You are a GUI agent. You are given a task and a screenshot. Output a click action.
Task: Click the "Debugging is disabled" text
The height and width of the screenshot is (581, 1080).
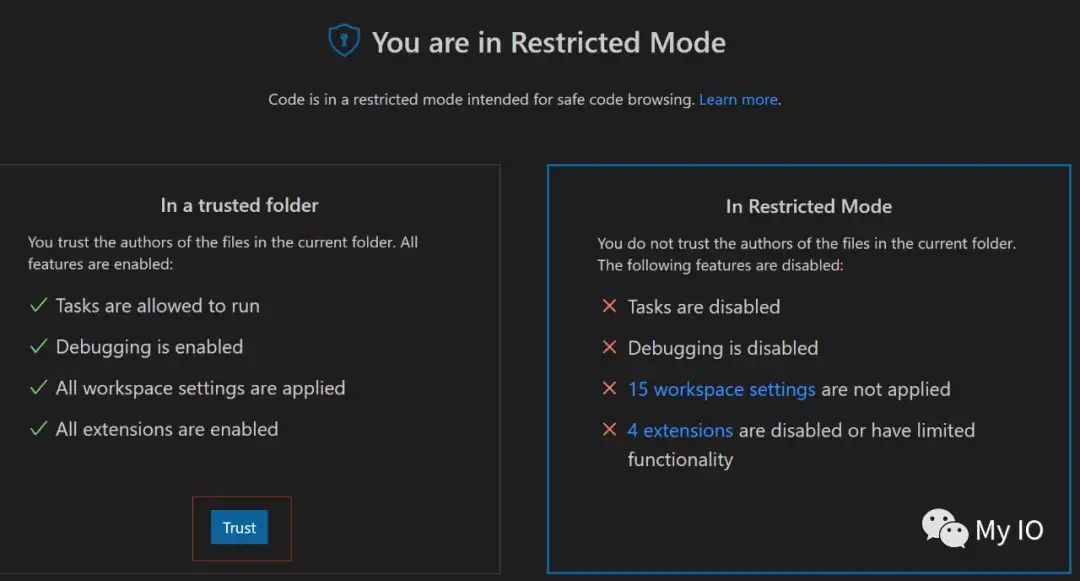(x=723, y=348)
